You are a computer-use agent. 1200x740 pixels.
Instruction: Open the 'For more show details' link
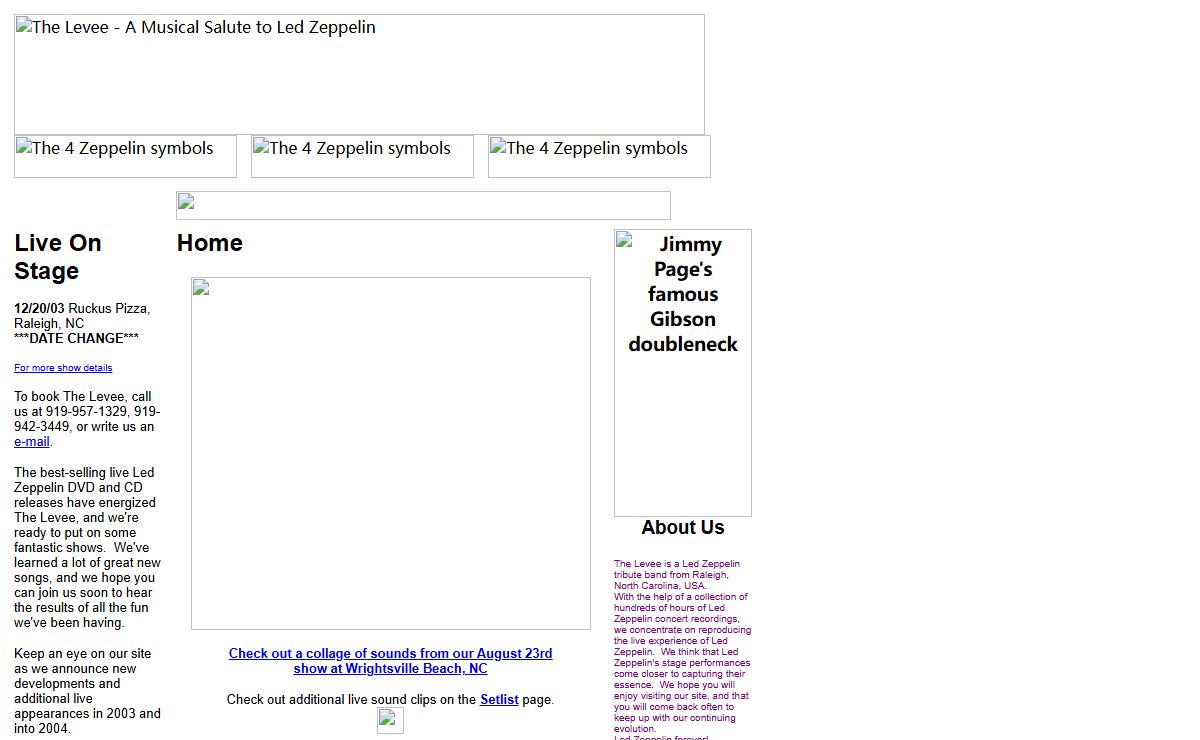(x=63, y=368)
